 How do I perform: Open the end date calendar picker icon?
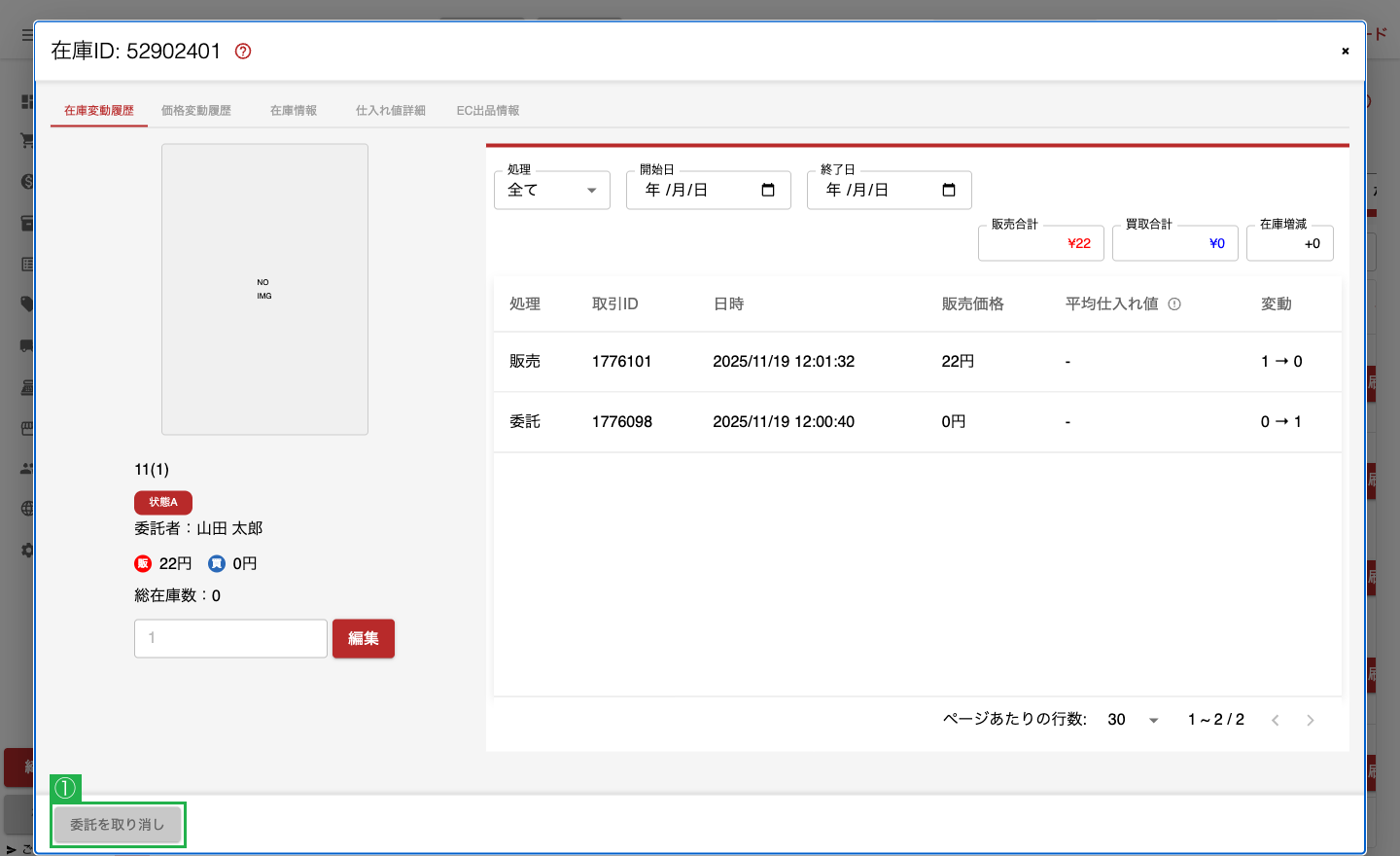point(949,190)
